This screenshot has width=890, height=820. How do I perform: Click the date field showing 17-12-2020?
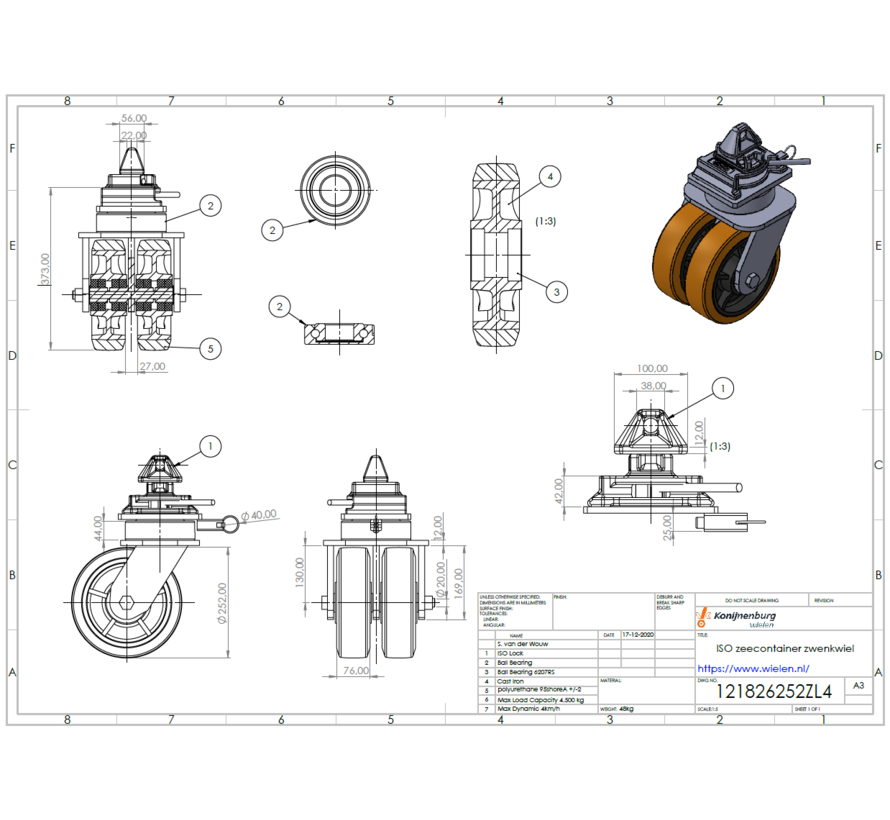(x=640, y=635)
